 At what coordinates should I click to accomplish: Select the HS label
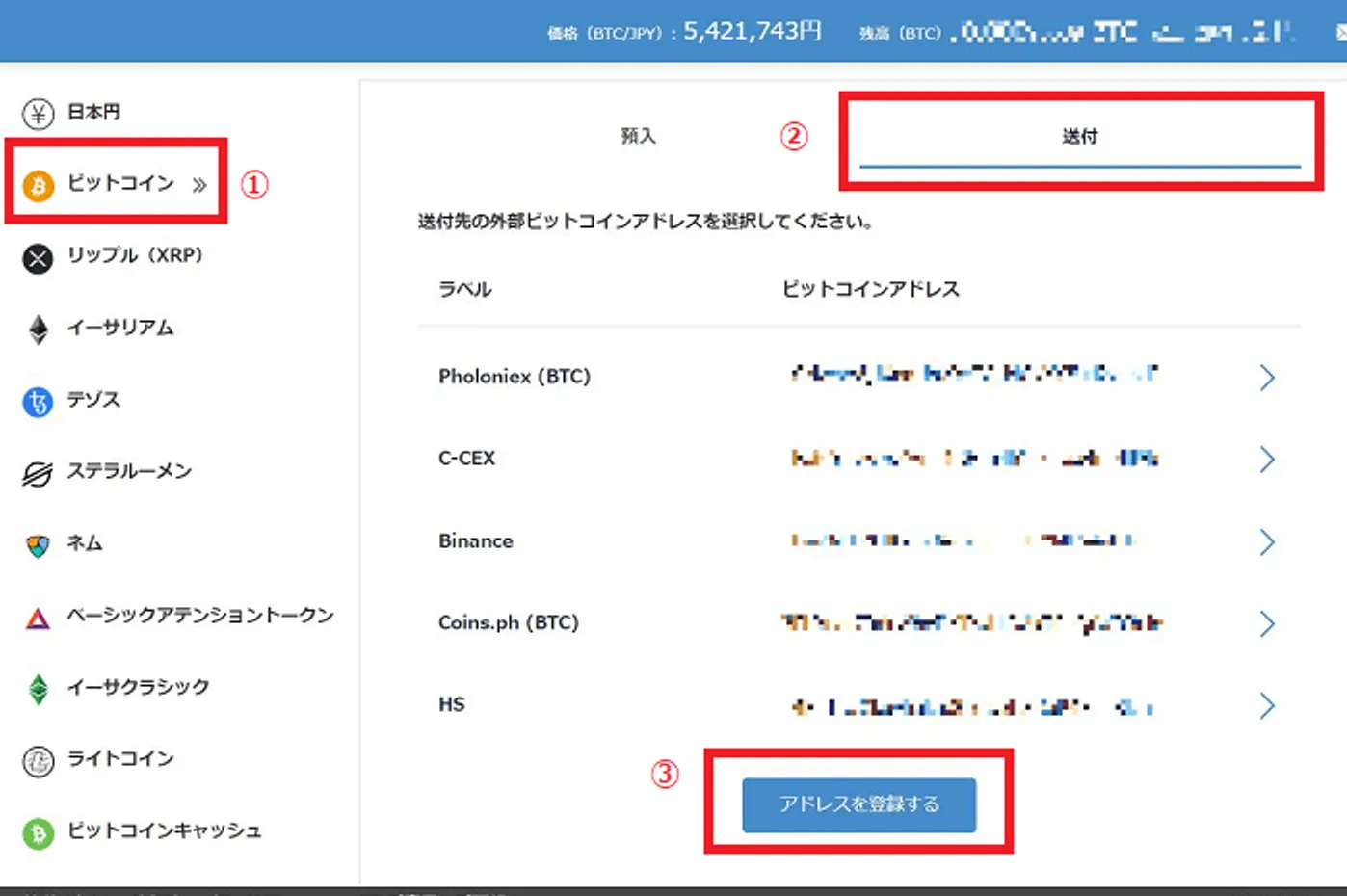tap(451, 704)
